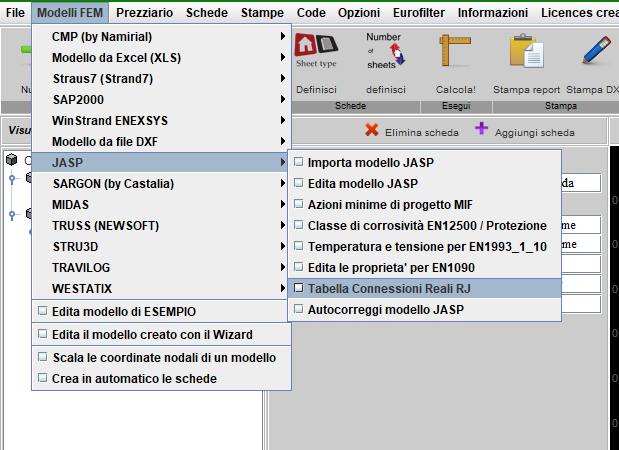
Task: Open Tabella Connessioni Reali RJ
Action: (x=424, y=288)
